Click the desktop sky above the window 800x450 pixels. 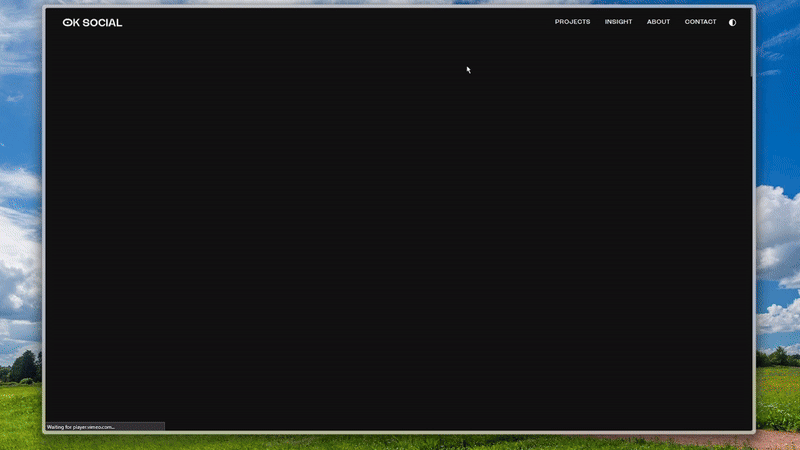pyautogui.click(x=400, y=2)
